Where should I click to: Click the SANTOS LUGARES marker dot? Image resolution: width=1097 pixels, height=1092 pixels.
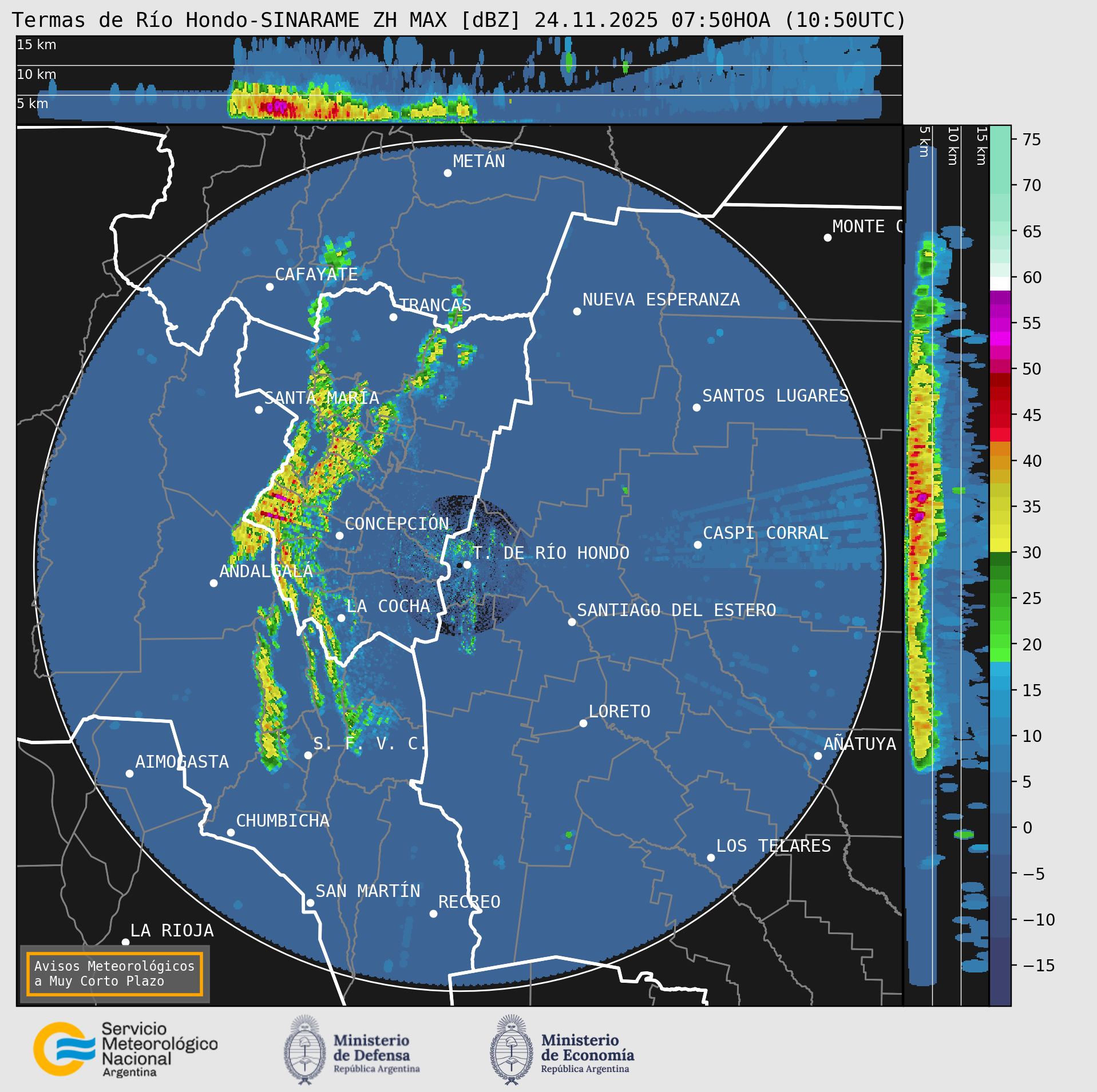point(696,407)
